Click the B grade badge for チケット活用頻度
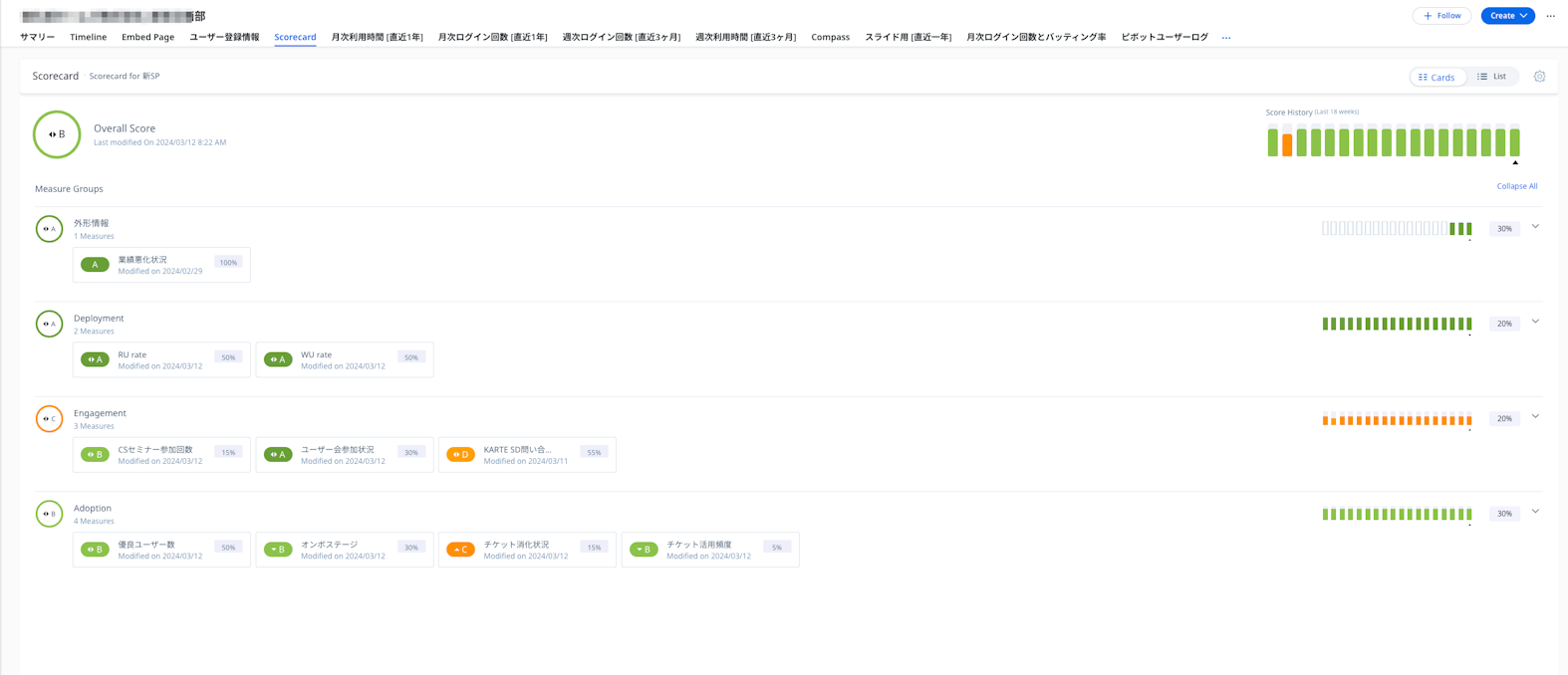Viewport: 1568px width, 675px height. (644, 550)
